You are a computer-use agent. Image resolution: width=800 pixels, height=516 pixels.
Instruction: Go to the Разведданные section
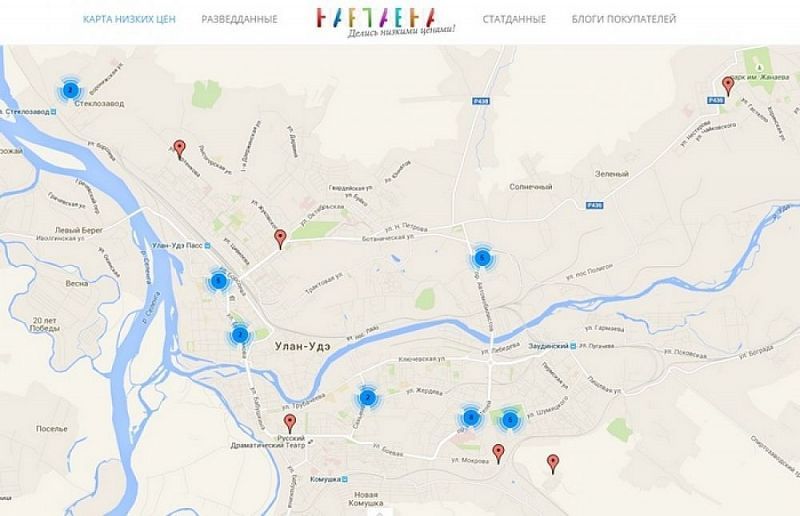click(x=239, y=19)
